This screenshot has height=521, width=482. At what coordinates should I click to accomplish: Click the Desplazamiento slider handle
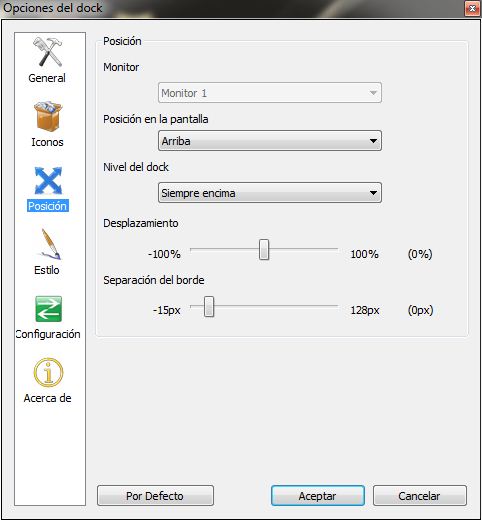pyautogui.click(x=264, y=249)
